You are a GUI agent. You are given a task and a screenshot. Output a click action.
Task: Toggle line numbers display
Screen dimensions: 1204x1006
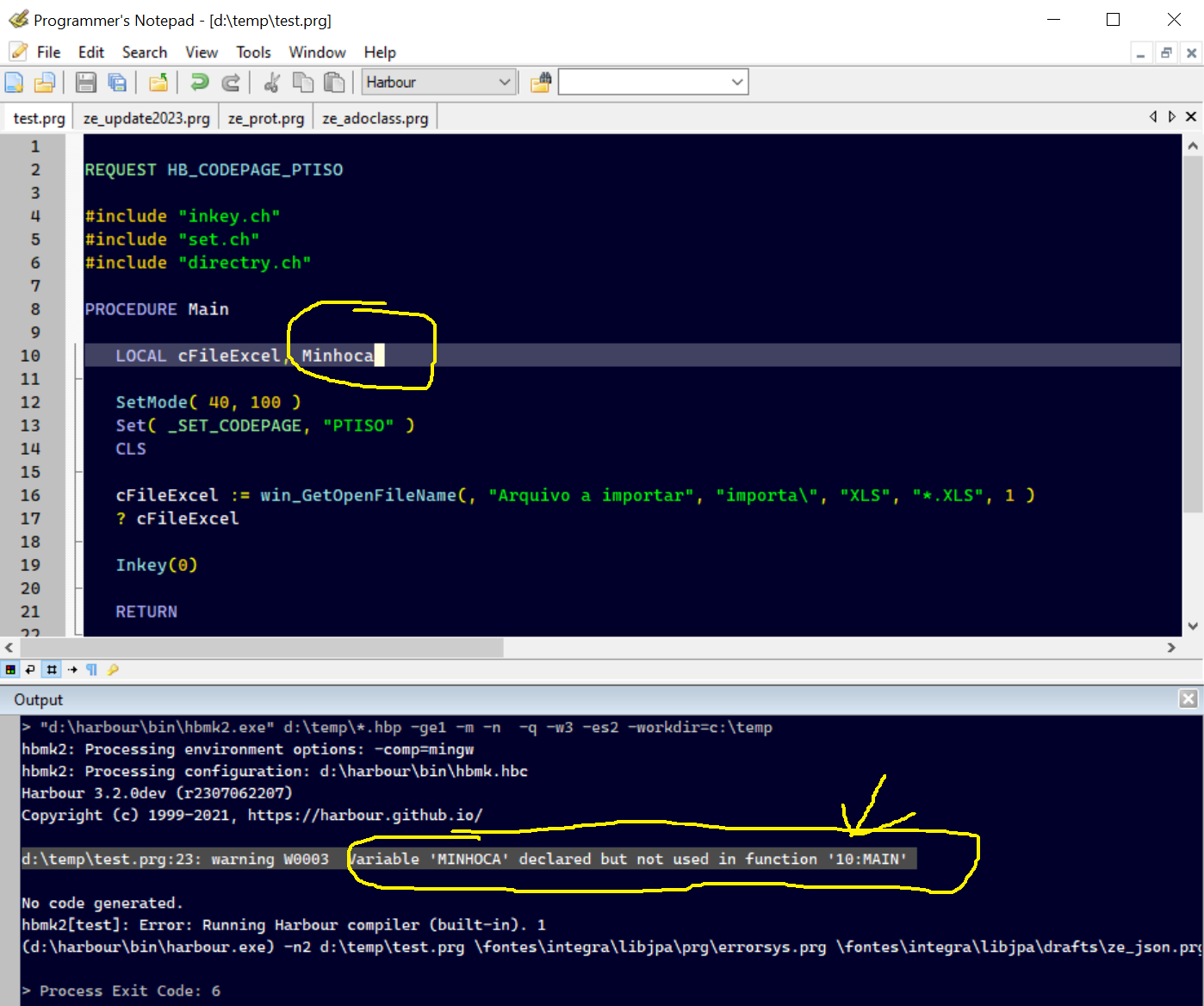pyautogui.click(x=52, y=669)
